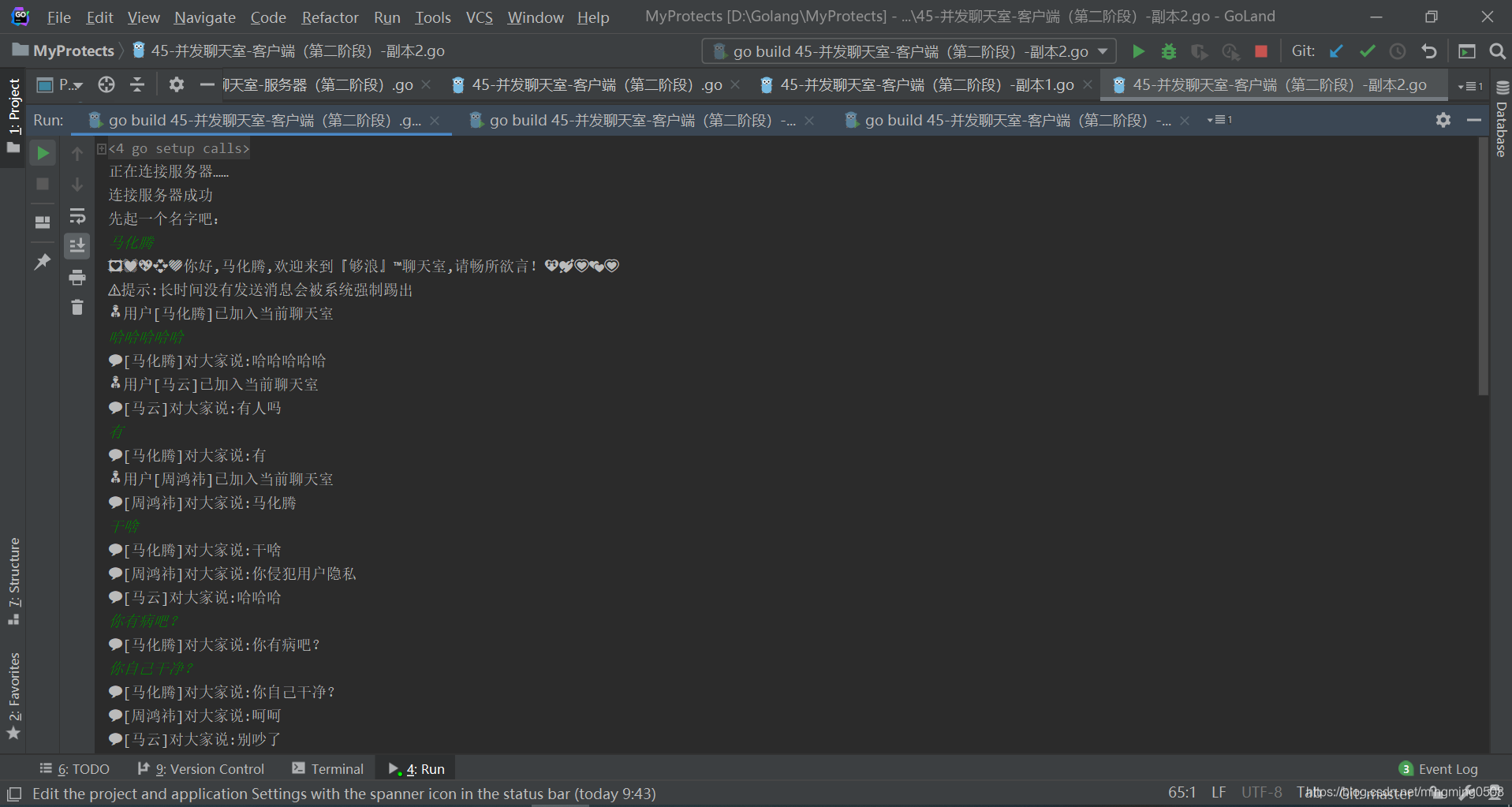Open Event Log
1512x807 pixels.
(x=1439, y=769)
